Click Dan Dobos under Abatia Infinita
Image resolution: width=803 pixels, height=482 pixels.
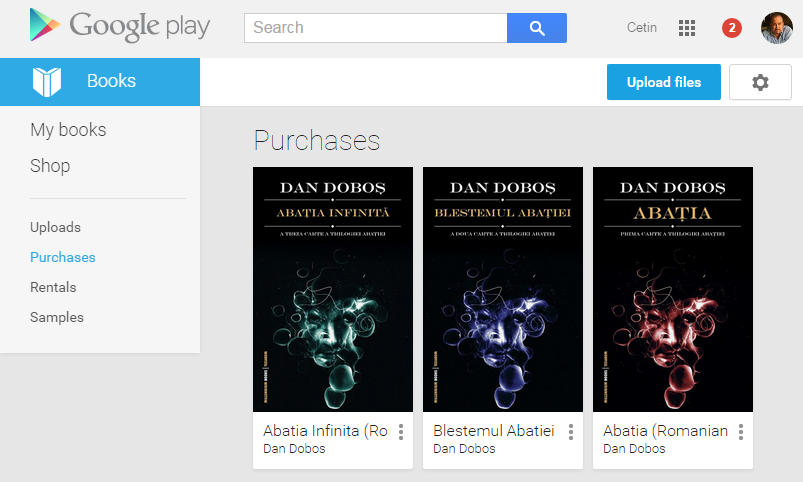point(294,449)
